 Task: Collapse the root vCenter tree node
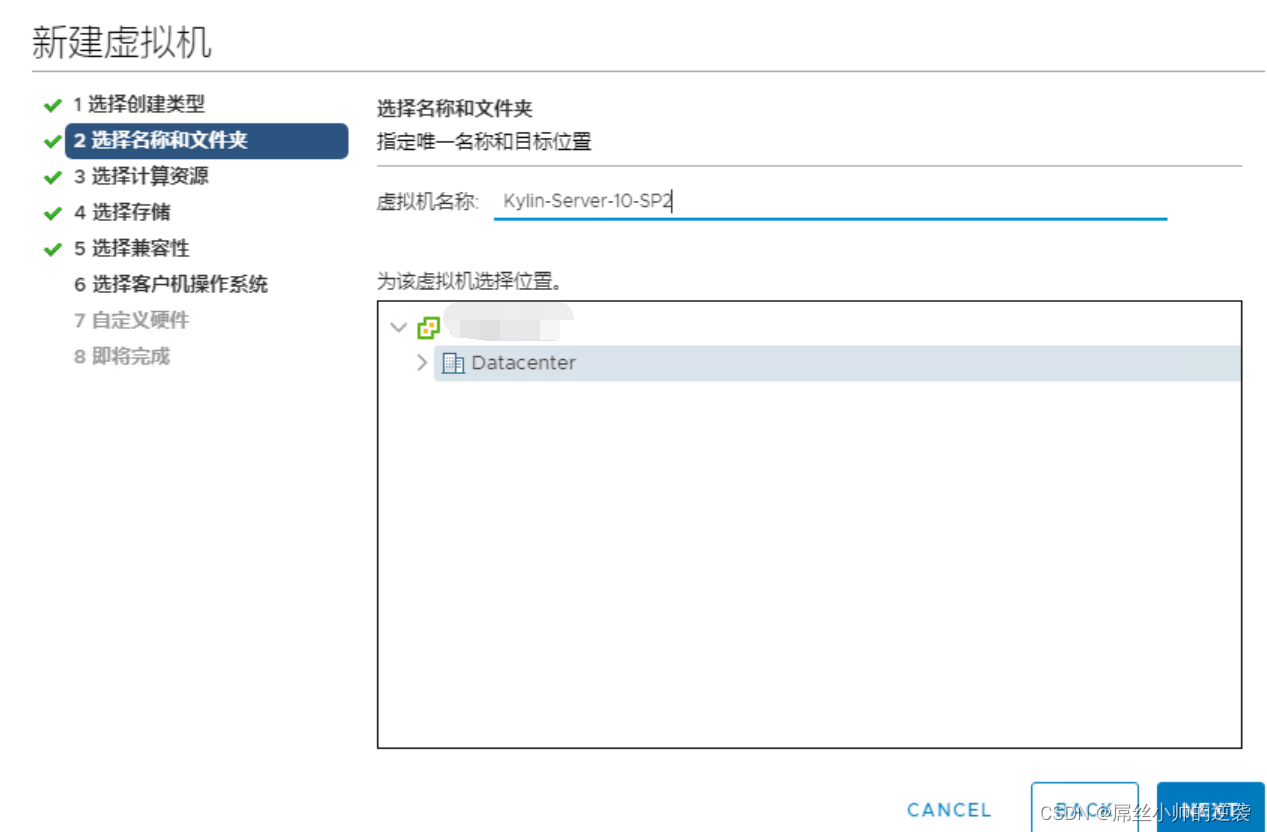(401, 328)
